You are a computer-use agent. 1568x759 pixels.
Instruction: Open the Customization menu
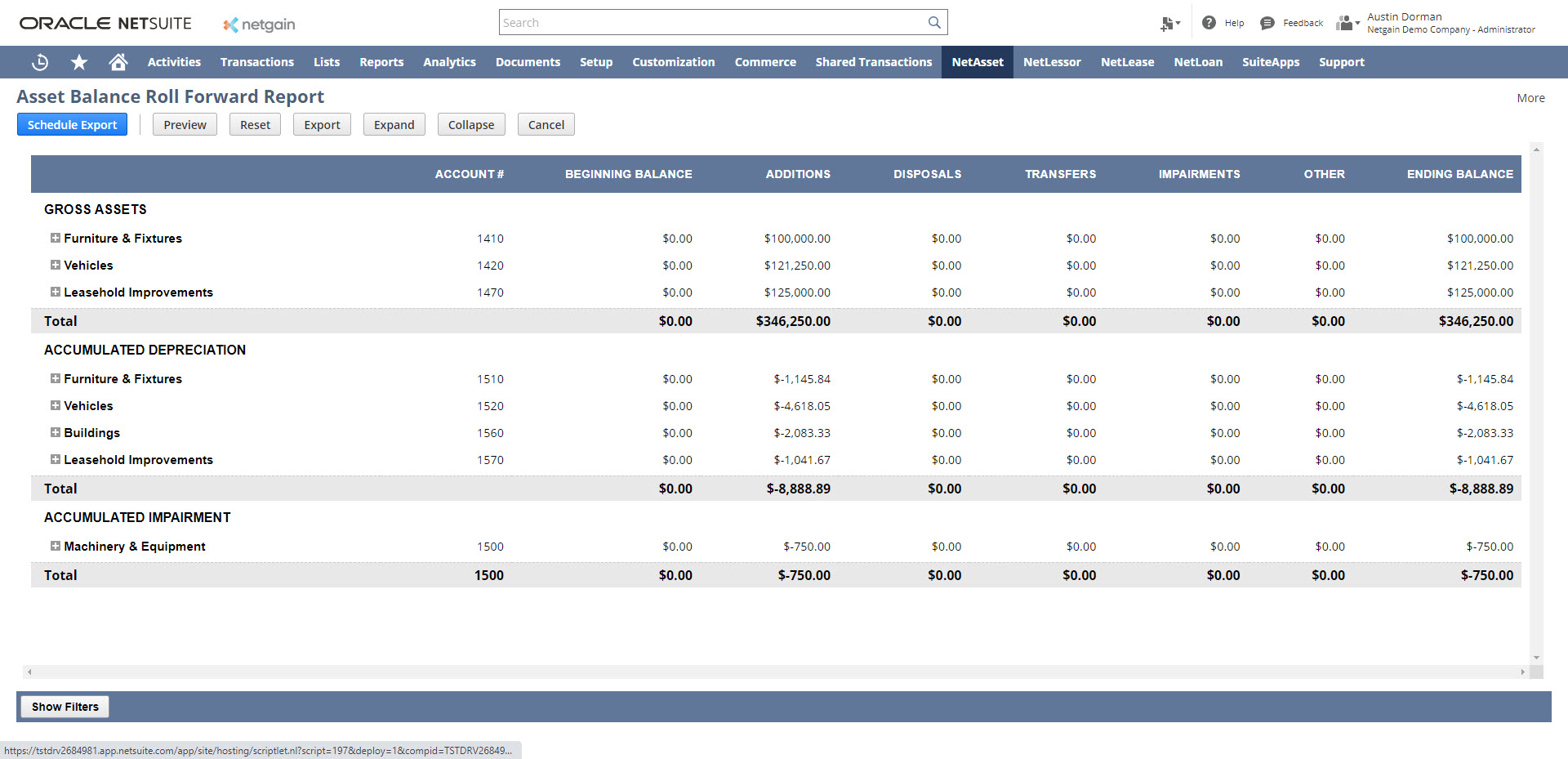coord(674,62)
